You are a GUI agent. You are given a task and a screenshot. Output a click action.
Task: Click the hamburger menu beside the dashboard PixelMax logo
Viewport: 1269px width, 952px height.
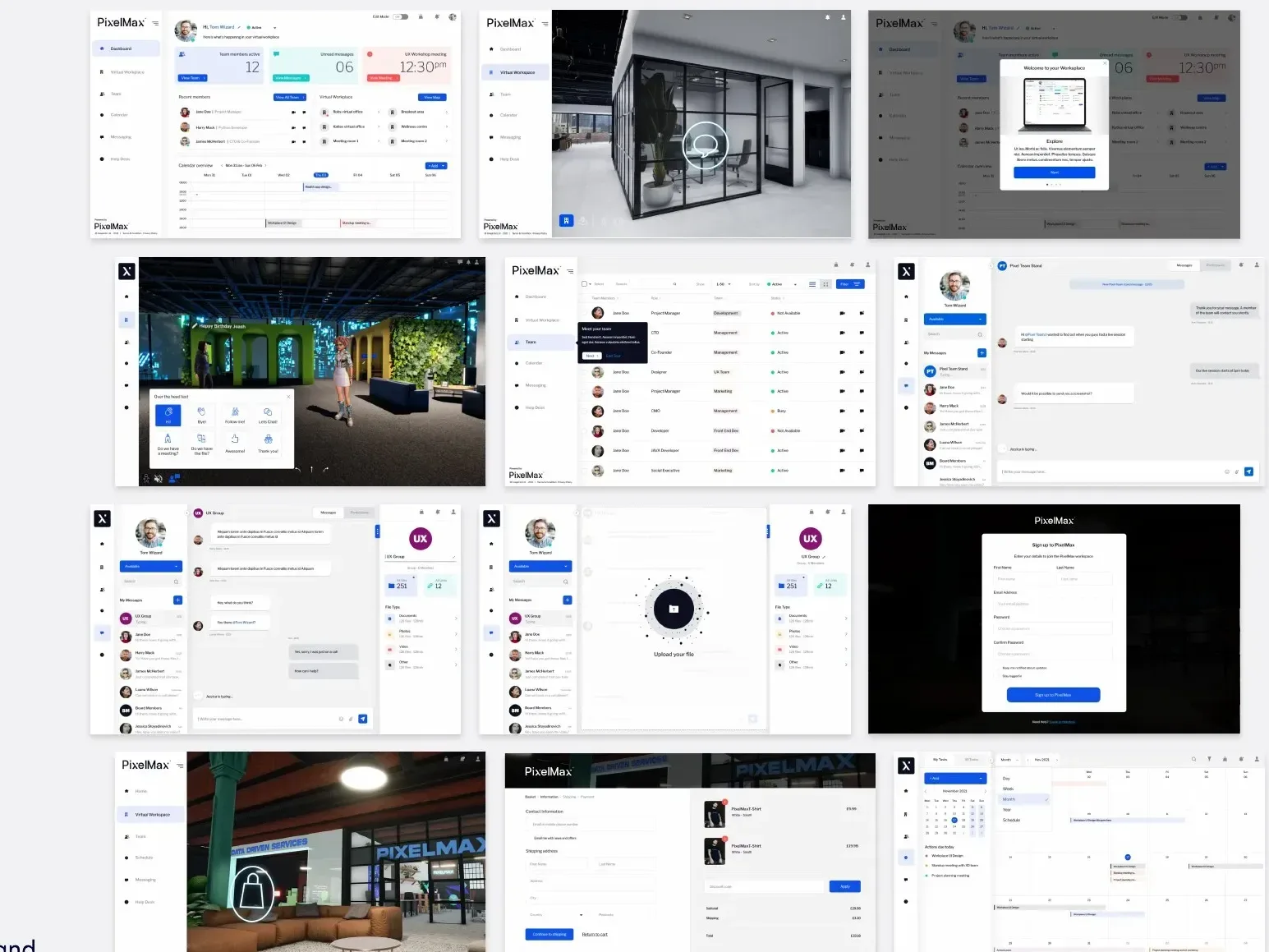pyautogui.click(x=156, y=23)
